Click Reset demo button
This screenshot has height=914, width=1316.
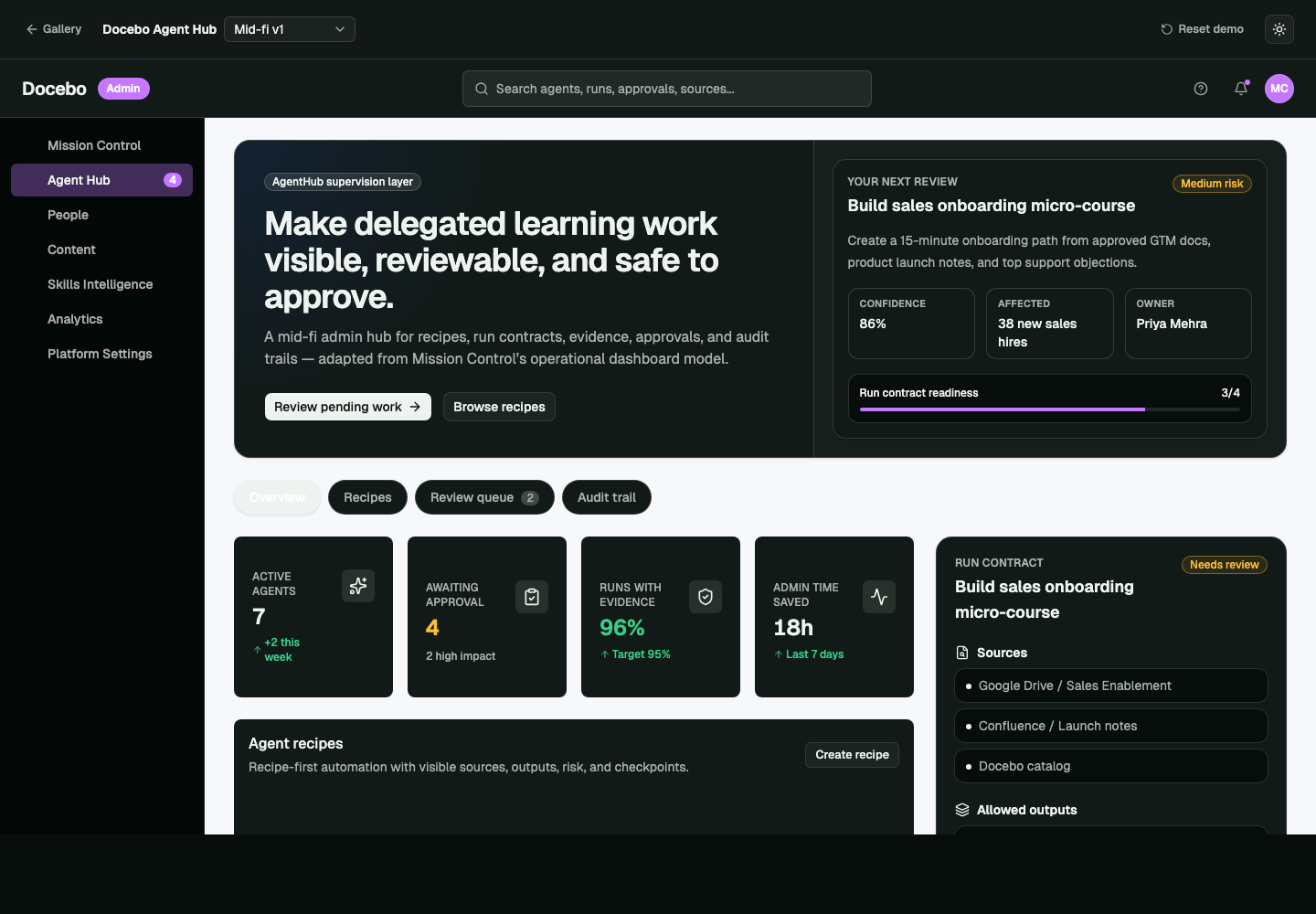[x=1203, y=29]
